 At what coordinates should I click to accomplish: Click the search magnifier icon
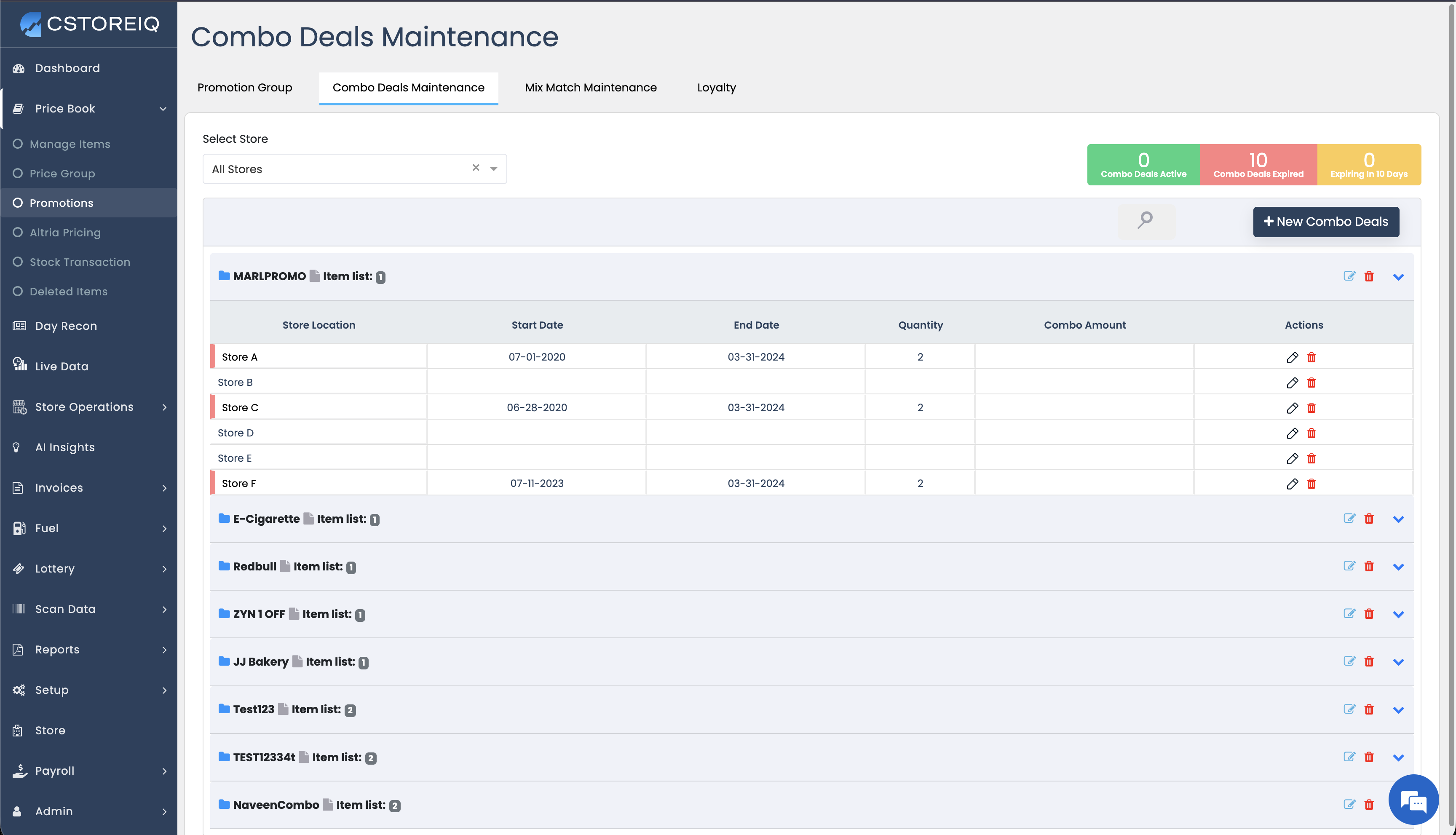pos(1145,220)
